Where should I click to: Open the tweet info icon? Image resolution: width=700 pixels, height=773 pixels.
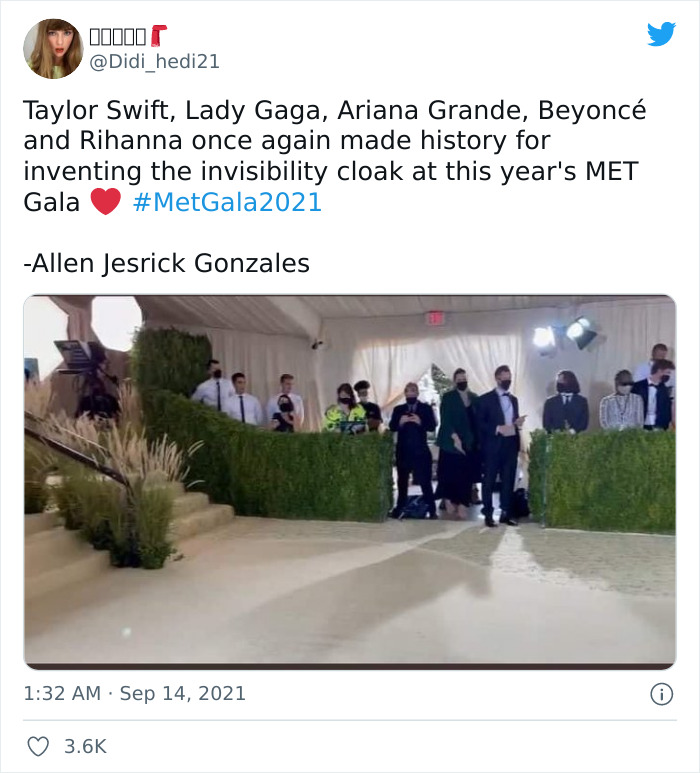click(661, 694)
